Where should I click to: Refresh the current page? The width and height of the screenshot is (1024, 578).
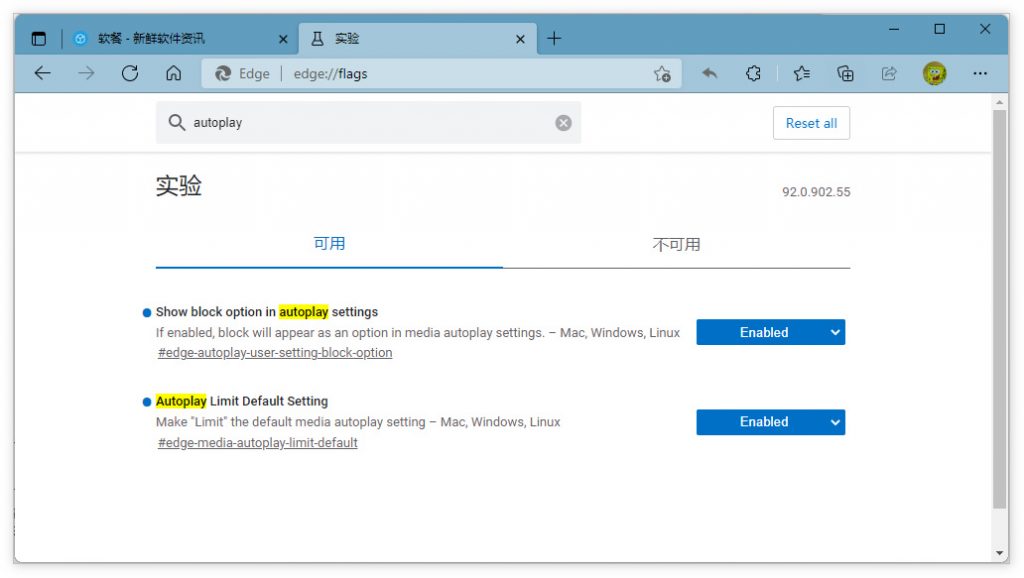[129, 73]
